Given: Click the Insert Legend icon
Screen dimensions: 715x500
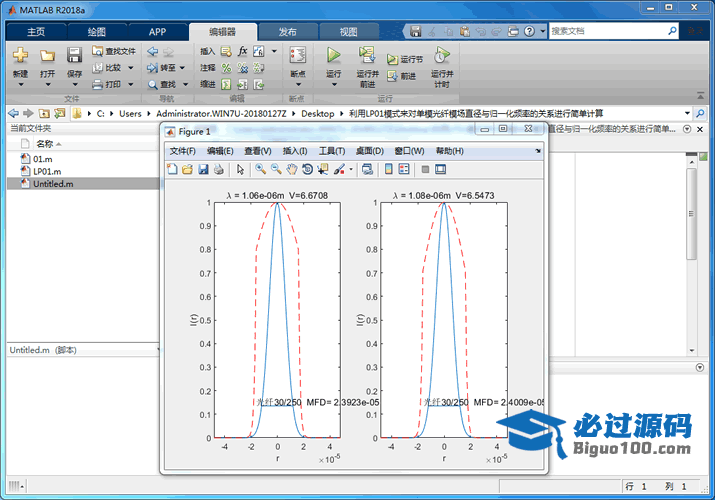Looking at the screenshot, I should pos(404,170).
